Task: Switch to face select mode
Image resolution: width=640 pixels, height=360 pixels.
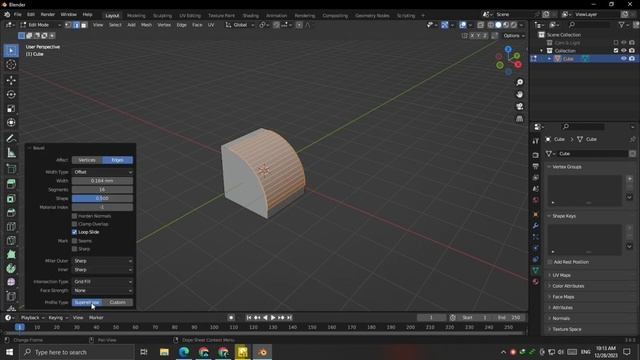Action: pos(84,25)
